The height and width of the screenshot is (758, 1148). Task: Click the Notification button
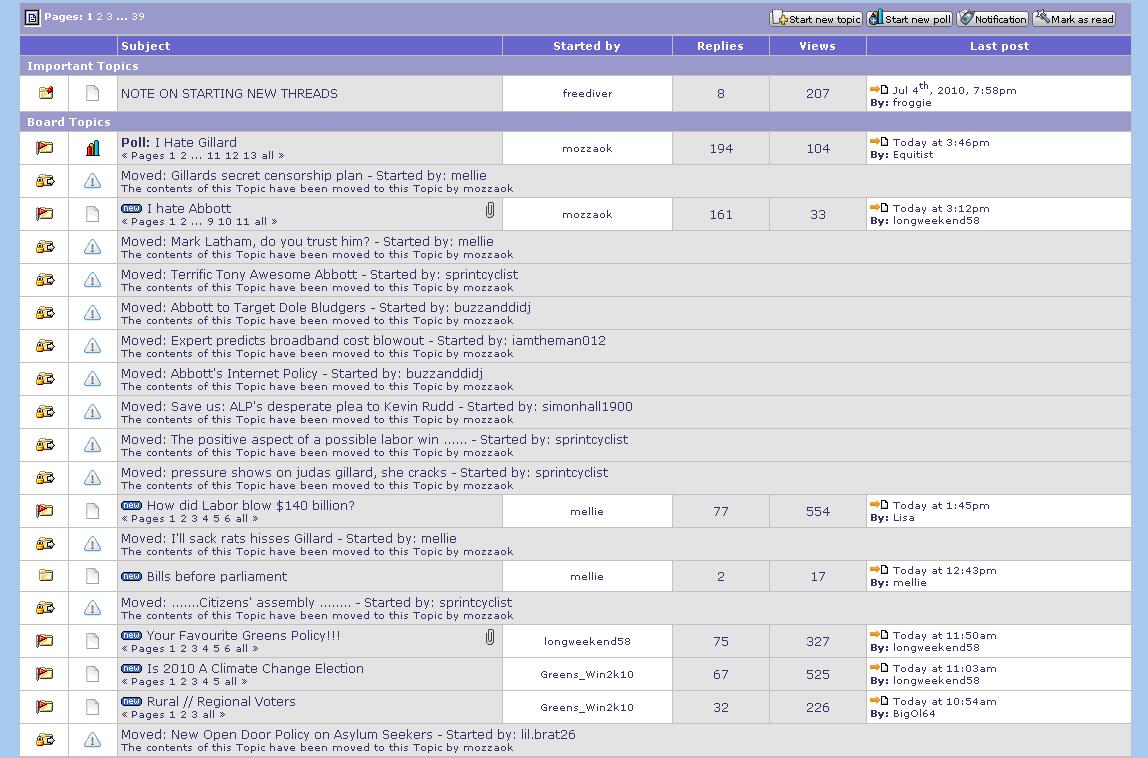coord(992,19)
